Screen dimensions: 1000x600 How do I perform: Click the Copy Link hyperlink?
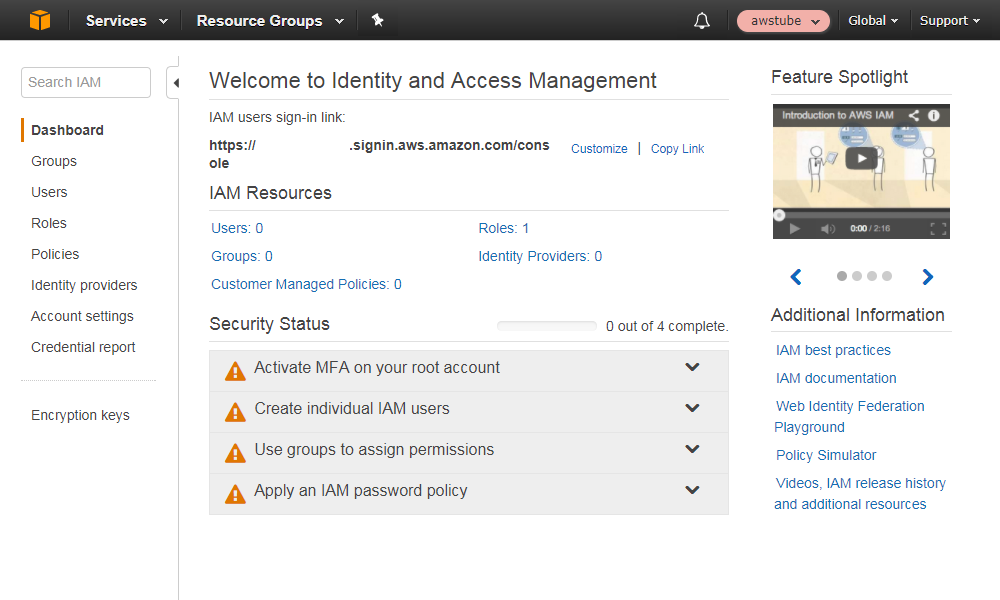point(677,149)
